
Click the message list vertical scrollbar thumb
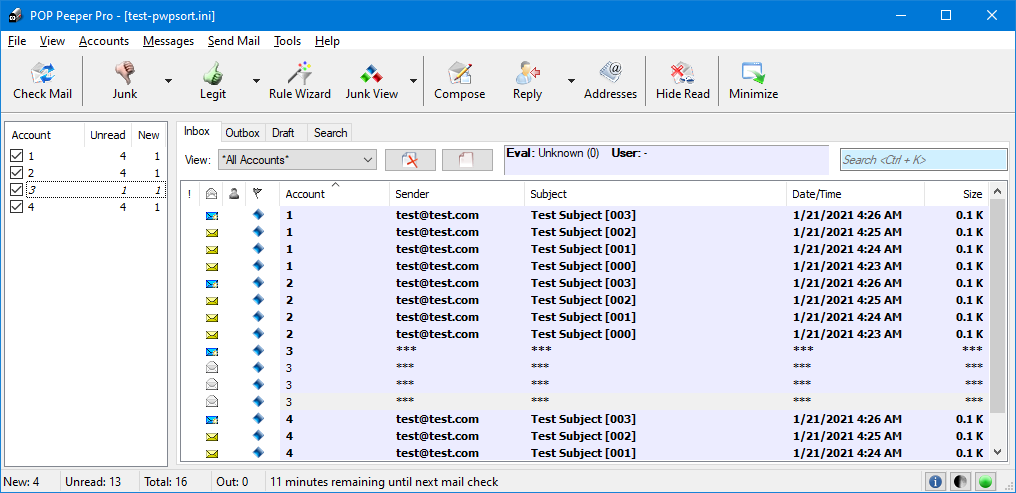pyautogui.click(x=998, y=304)
